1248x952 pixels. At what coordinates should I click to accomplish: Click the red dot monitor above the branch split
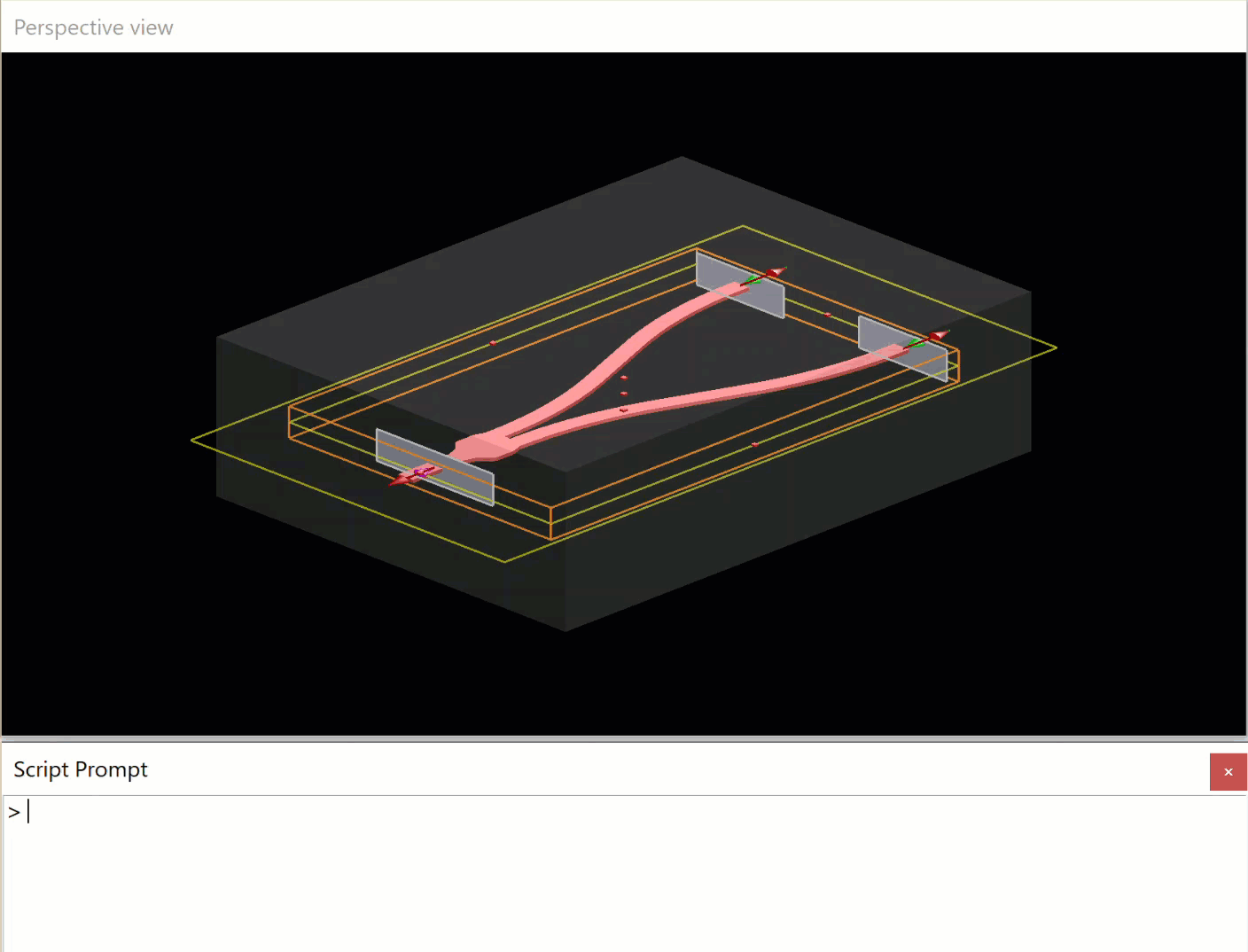(x=623, y=378)
